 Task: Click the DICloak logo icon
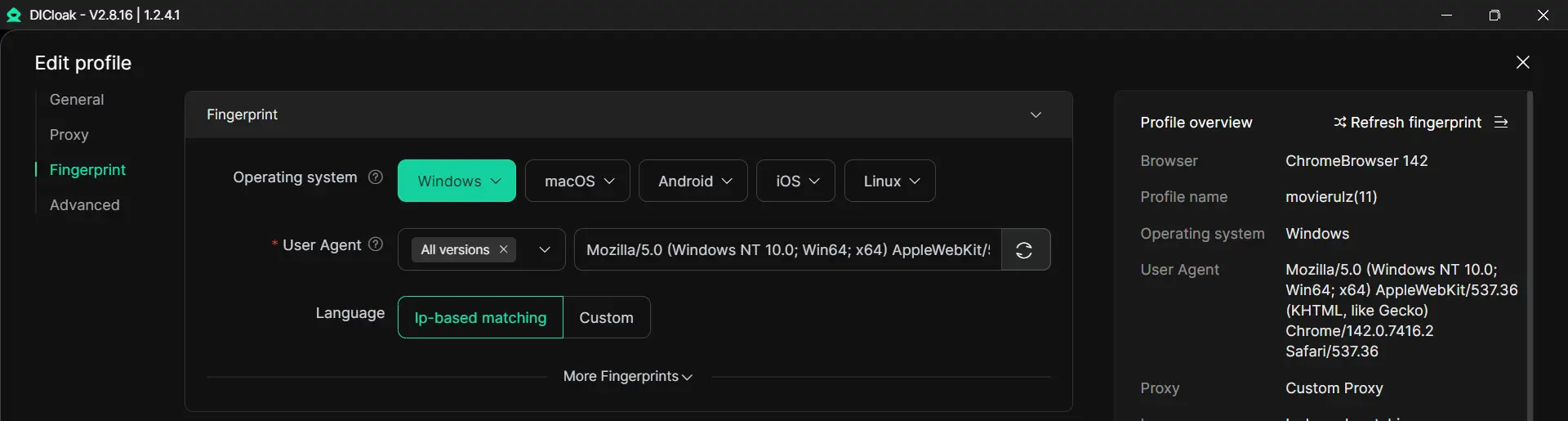[14, 15]
